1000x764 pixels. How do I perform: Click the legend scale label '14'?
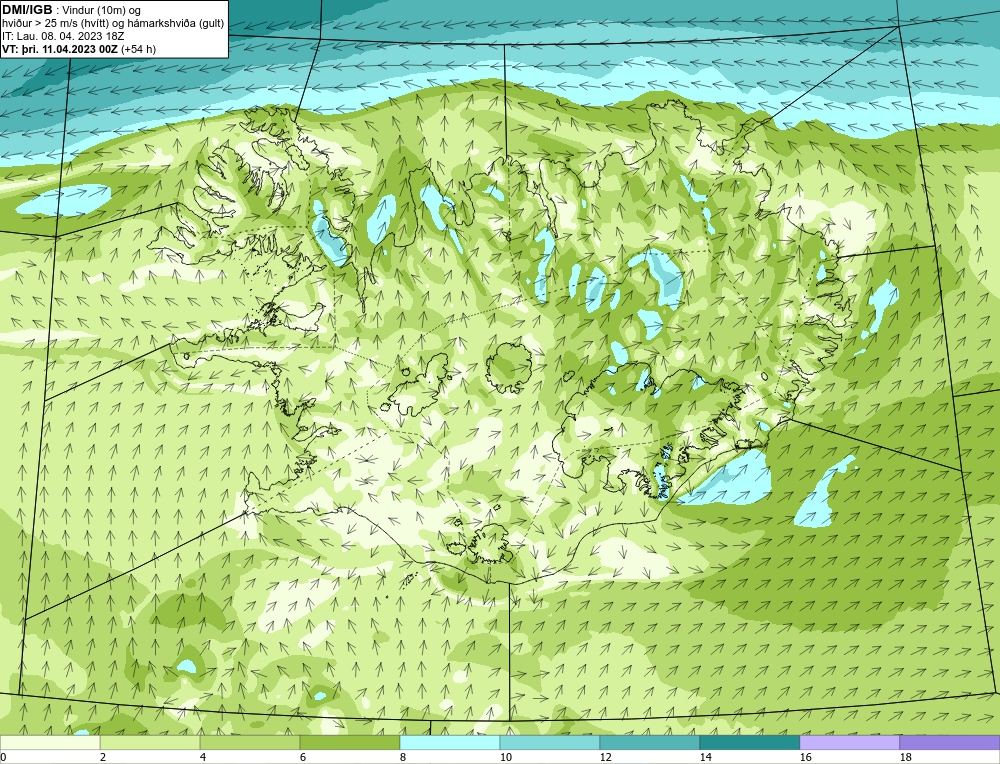point(705,757)
